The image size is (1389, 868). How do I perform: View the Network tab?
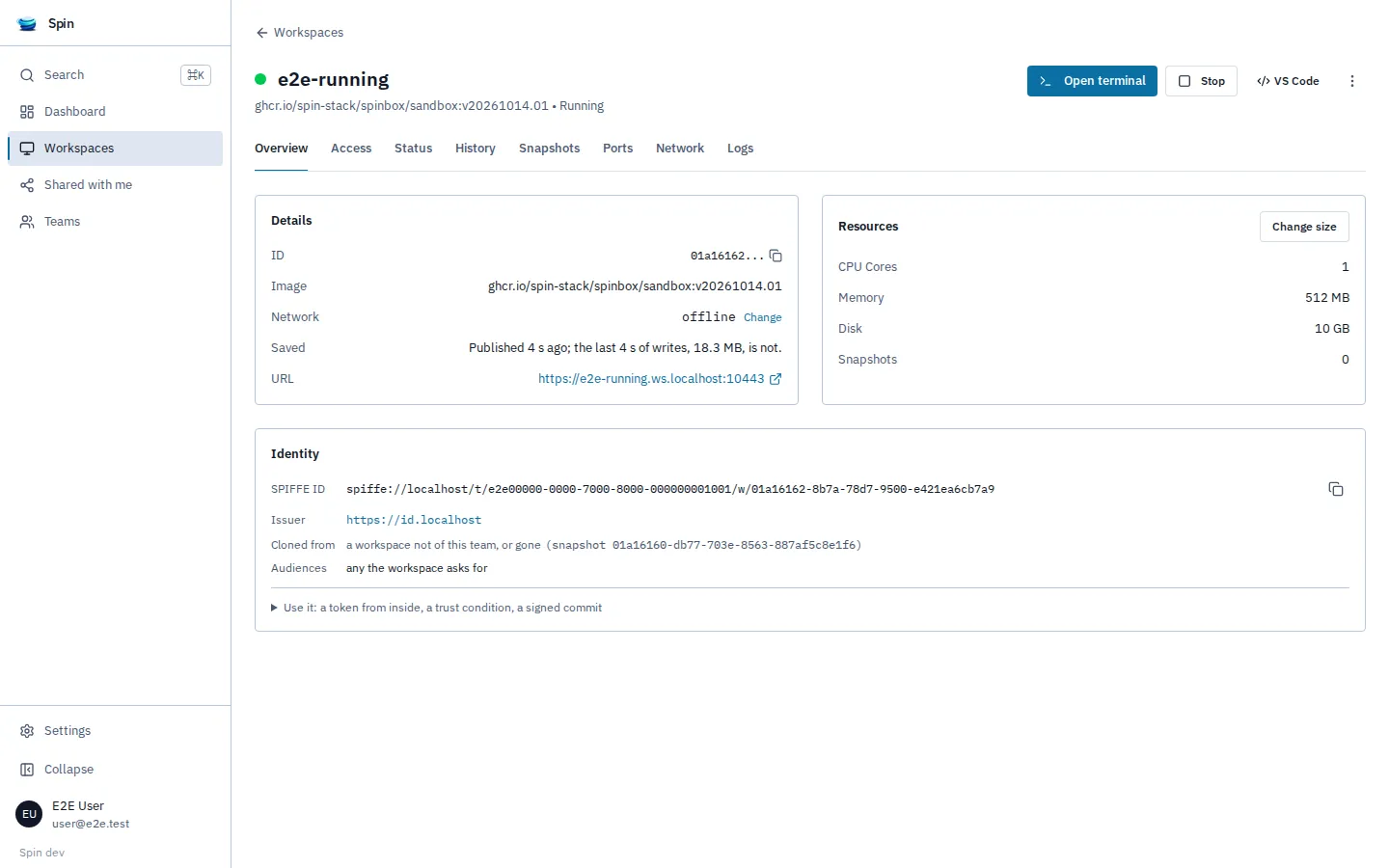[x=680, y=149]
